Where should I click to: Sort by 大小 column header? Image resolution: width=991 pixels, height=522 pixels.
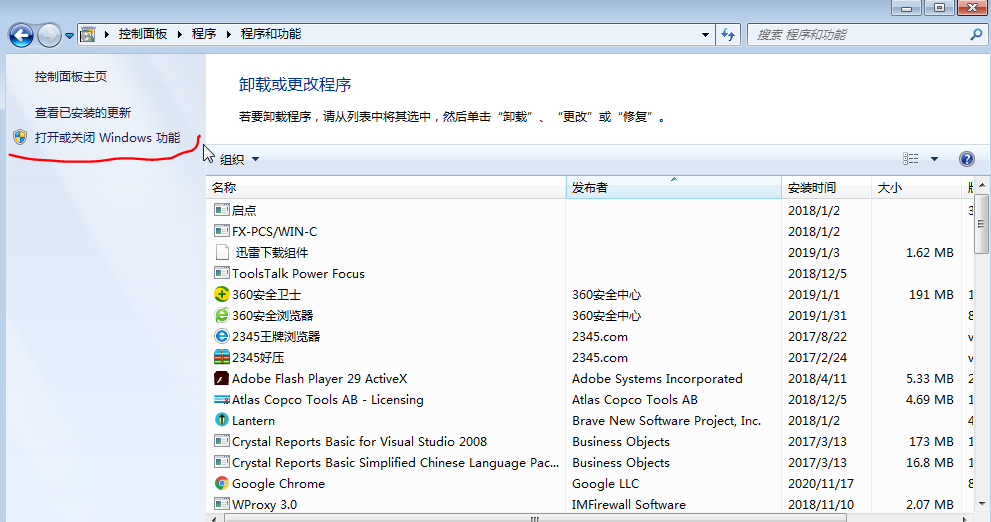pos(916,188)
